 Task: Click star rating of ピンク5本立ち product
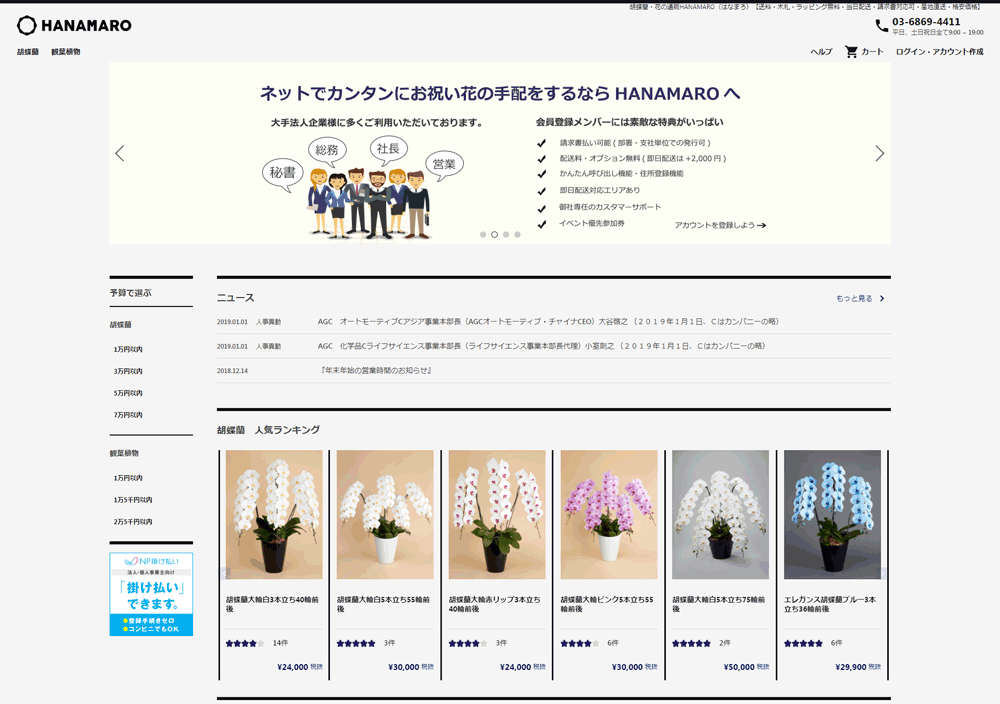click(x=580, y=643)
